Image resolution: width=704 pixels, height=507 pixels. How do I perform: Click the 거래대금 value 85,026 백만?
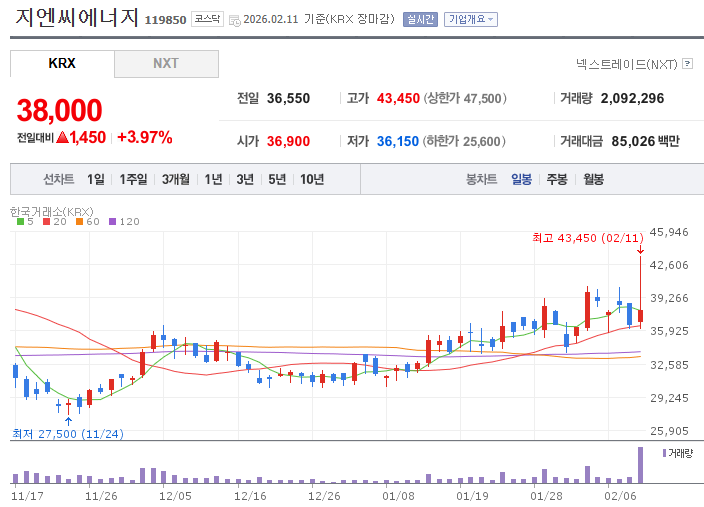646,141
